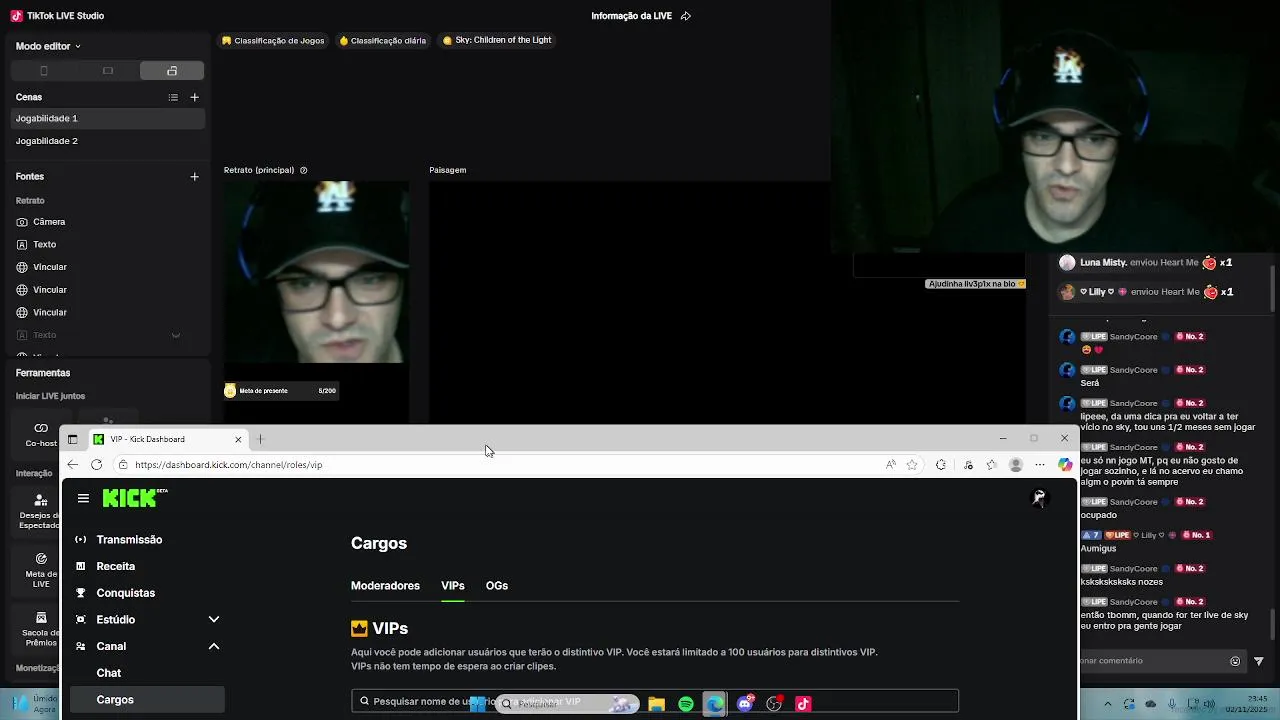Open the Co-host tool

click(41, 434)
